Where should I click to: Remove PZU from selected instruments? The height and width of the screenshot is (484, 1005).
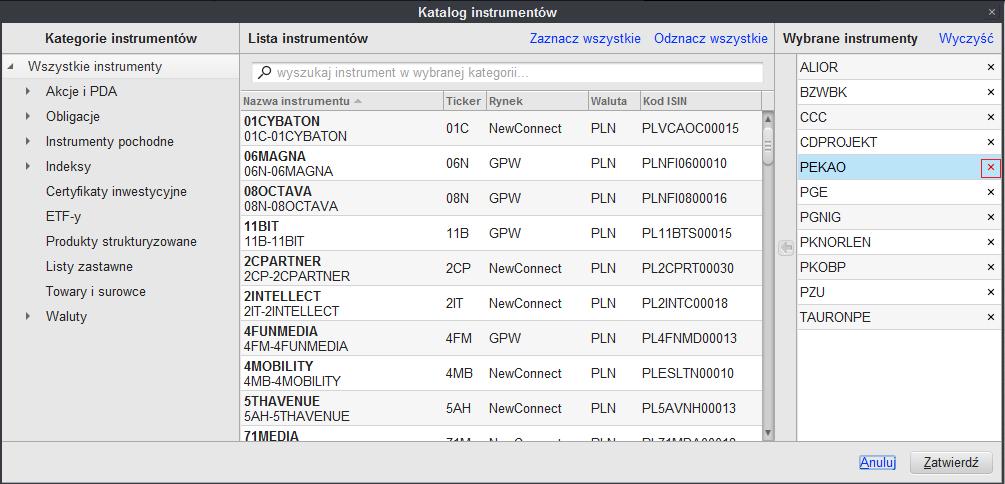(x=990, y=292)
